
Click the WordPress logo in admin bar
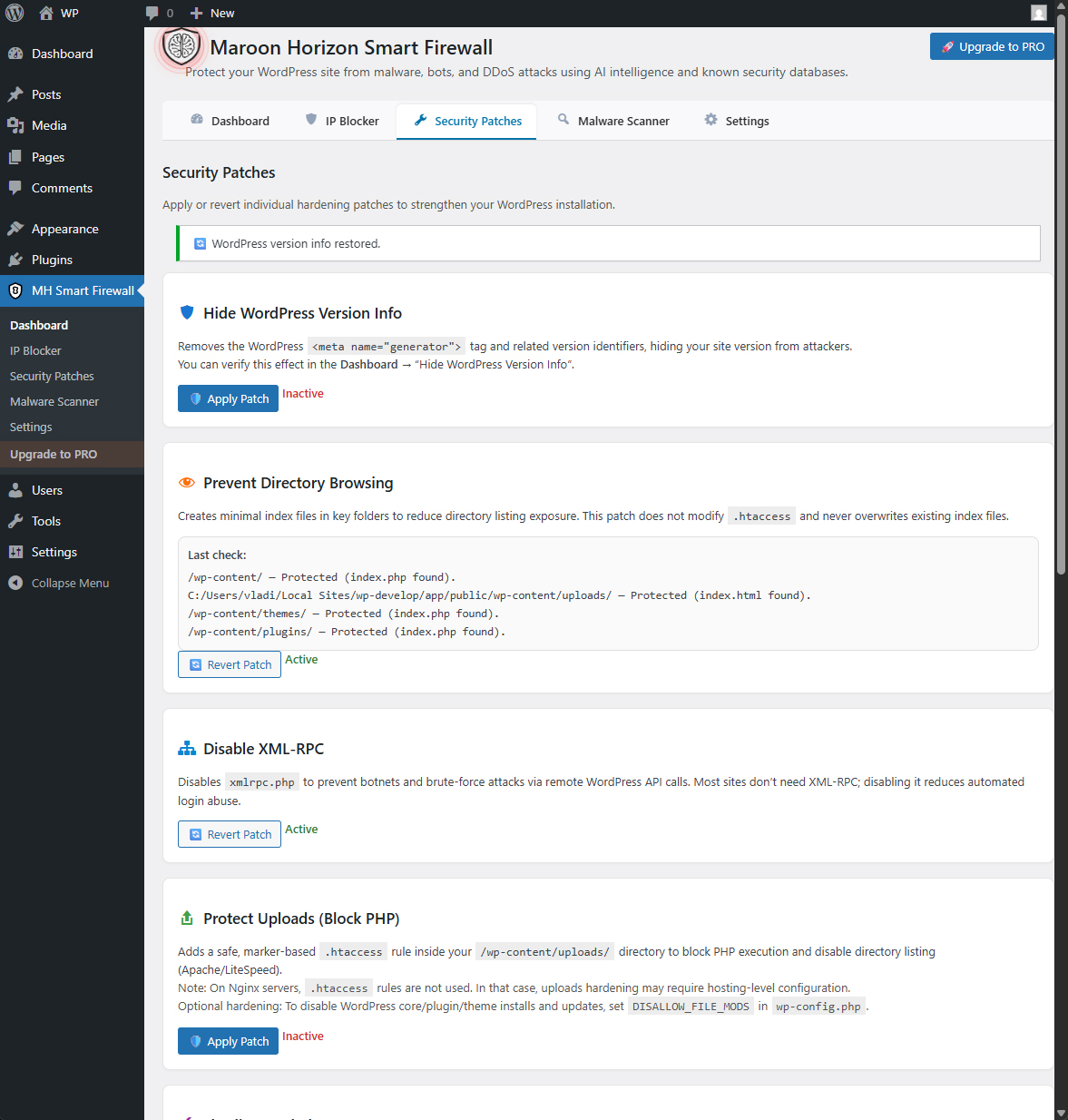(15, 13)
